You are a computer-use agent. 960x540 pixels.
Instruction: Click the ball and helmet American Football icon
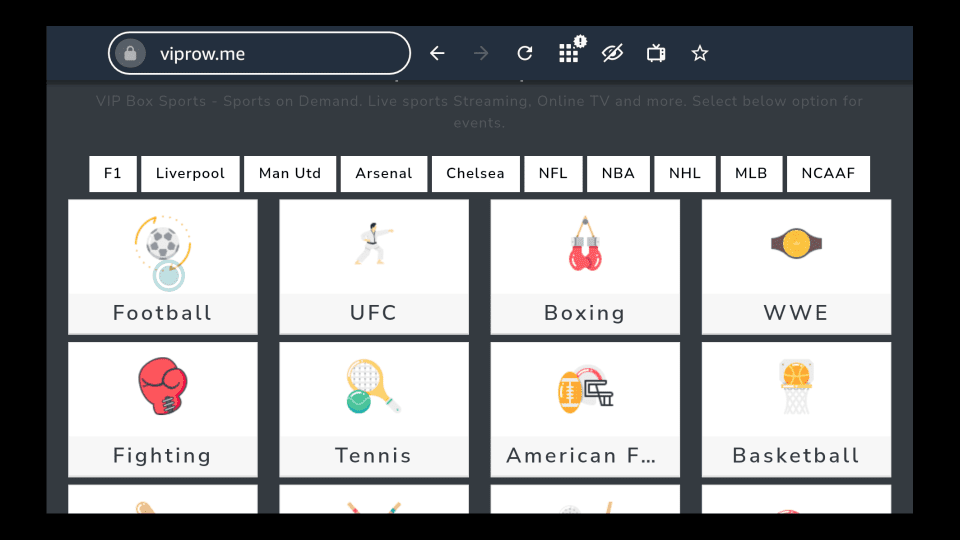click(x=585, y=389)
